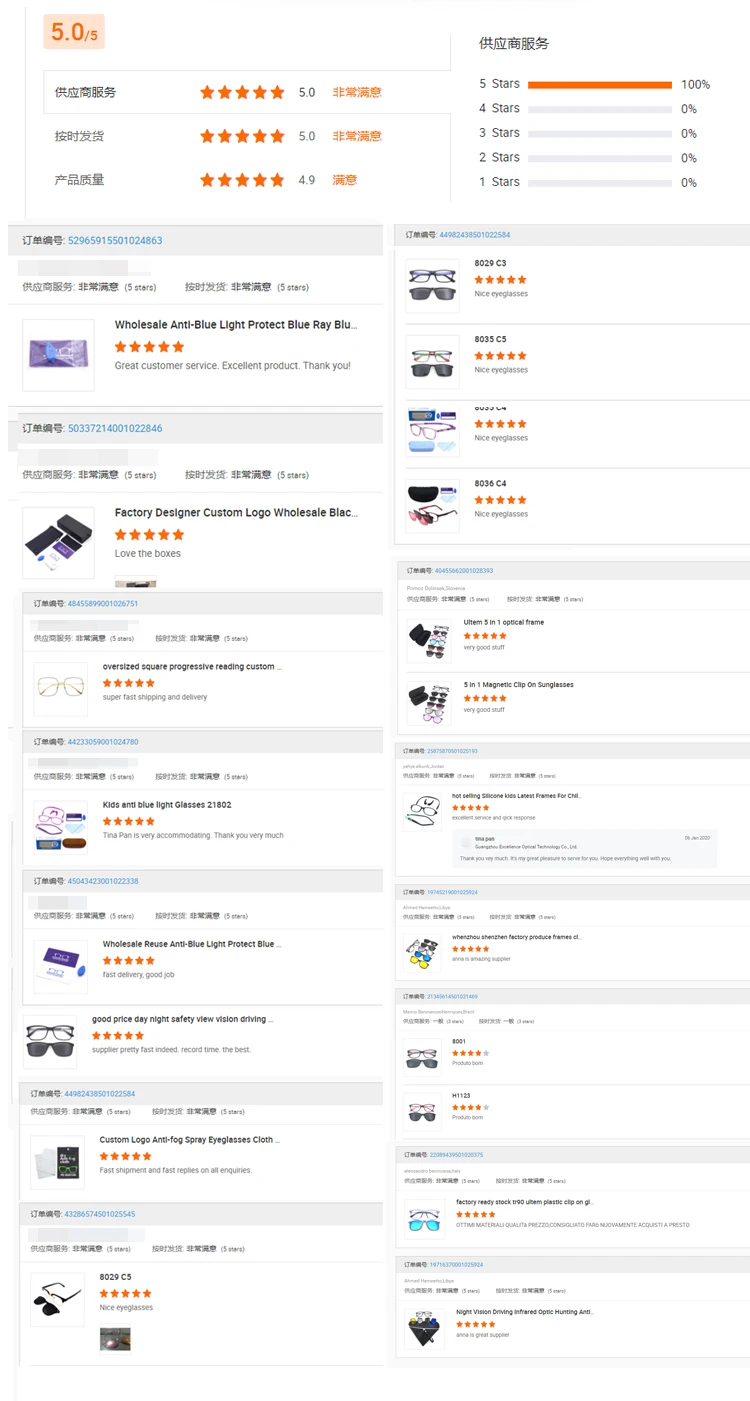Screen dimensions: 750x1401
Task: Open Factory Designer Custom Logo Wholesale product title
Action: [236, 512]
